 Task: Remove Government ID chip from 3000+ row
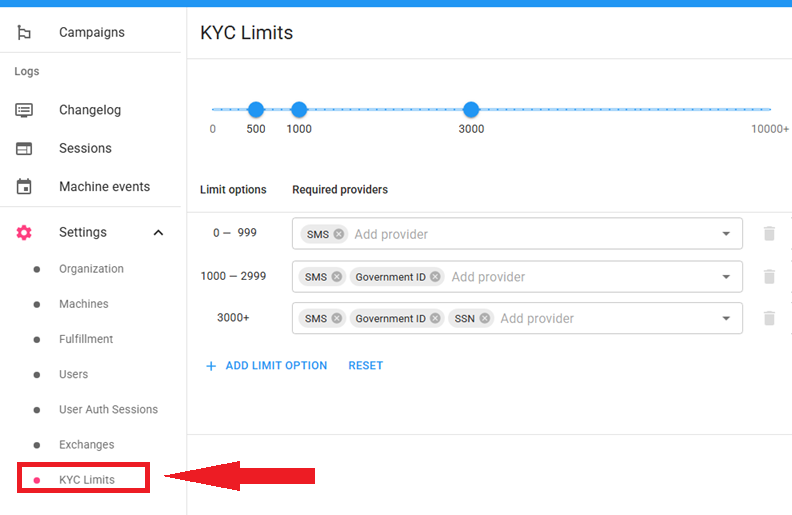point(435,319)
